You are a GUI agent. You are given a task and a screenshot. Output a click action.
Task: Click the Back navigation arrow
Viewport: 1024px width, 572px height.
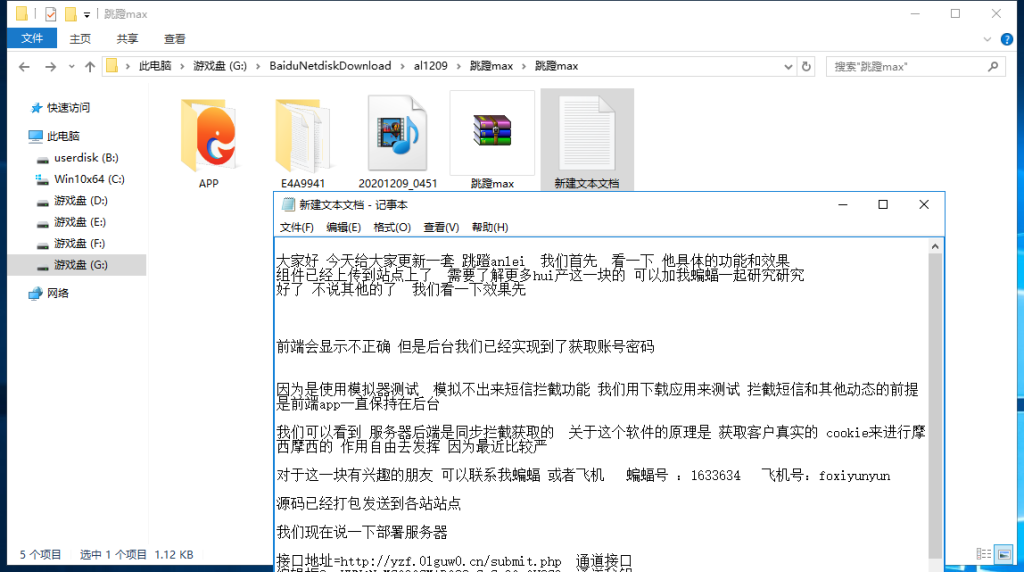click(24, 66)
